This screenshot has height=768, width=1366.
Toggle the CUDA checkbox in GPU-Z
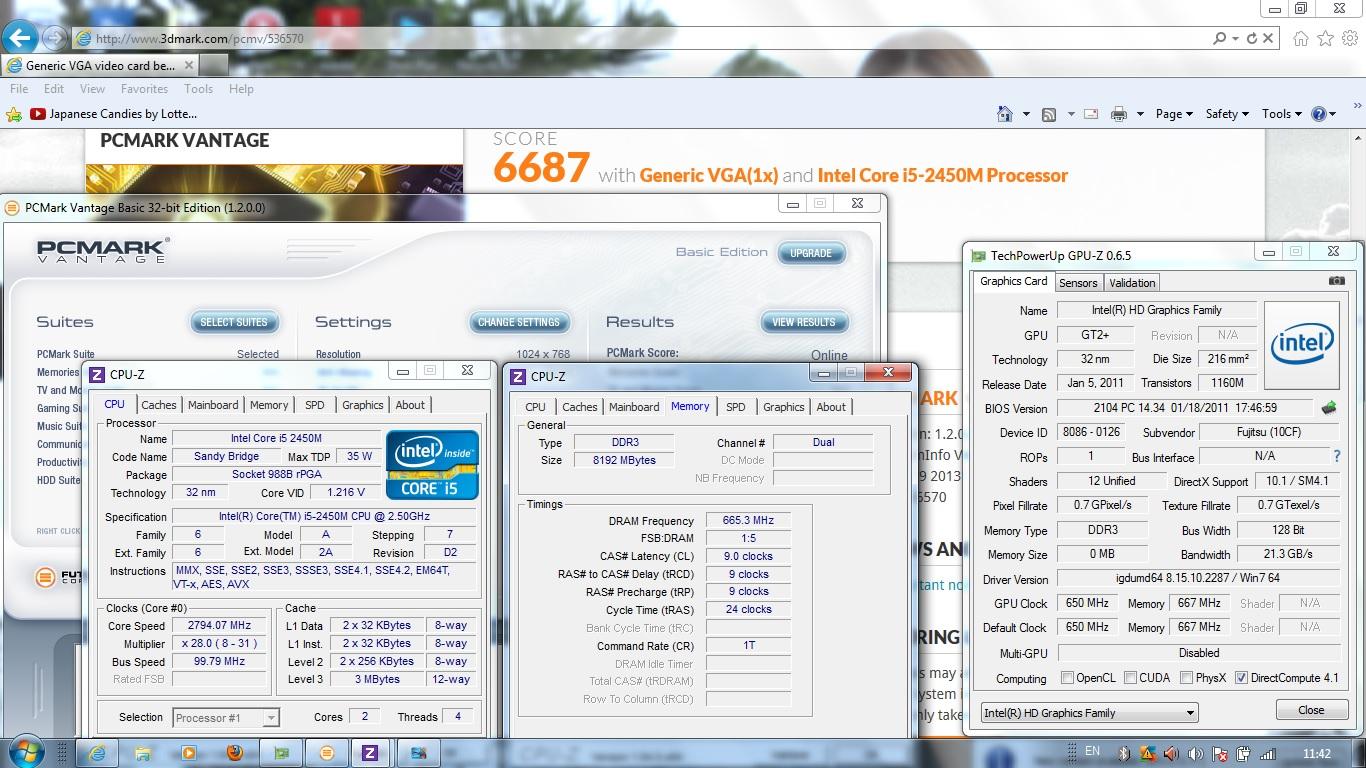pos(1130,678)
